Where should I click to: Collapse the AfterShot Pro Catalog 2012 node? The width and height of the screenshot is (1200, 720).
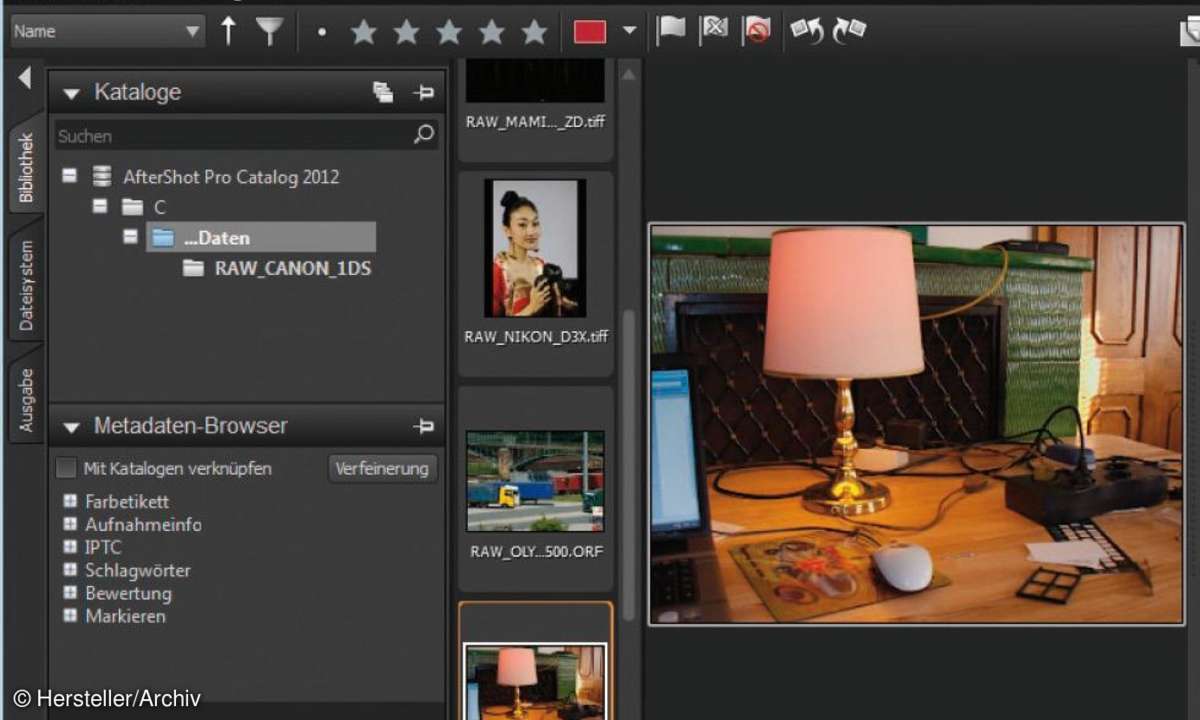pos(69,176)
